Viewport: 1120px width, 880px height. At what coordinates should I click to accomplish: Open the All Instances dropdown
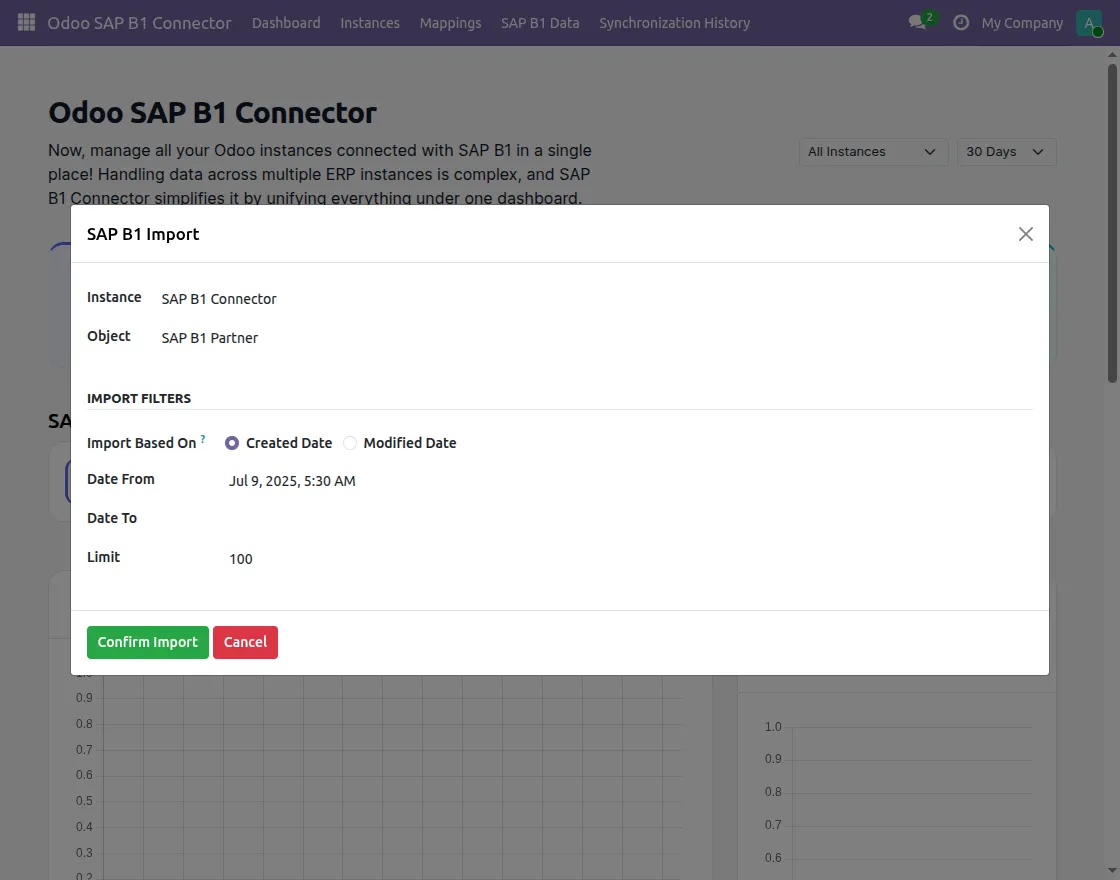[x=873, y=151]
